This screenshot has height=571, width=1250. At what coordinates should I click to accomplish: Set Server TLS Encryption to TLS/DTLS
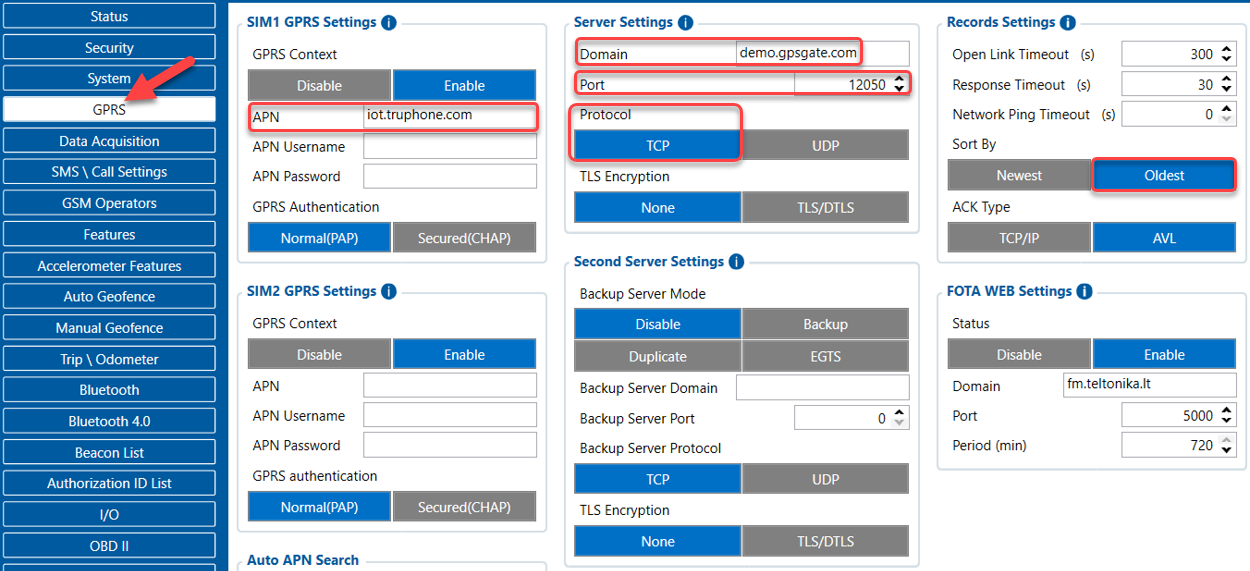tap(825, 207)
